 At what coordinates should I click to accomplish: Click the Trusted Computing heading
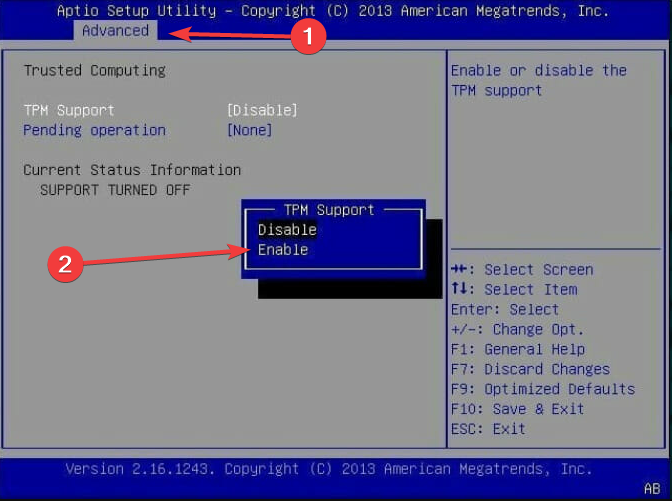click(94, 70)
